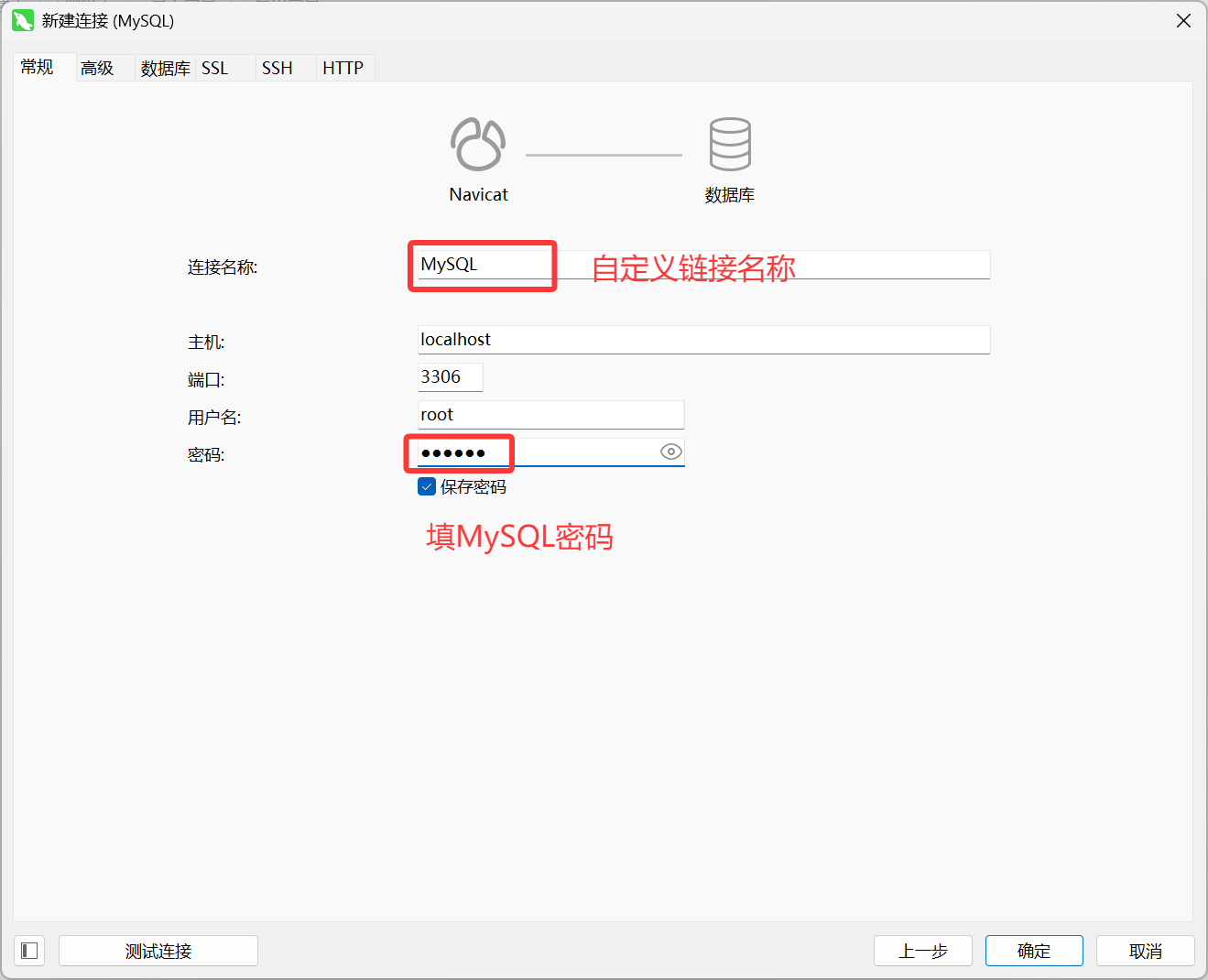Click the 数据库 label under cylinder icon
The width and height of the screenshot is (1208, 980).
(730, 195)
